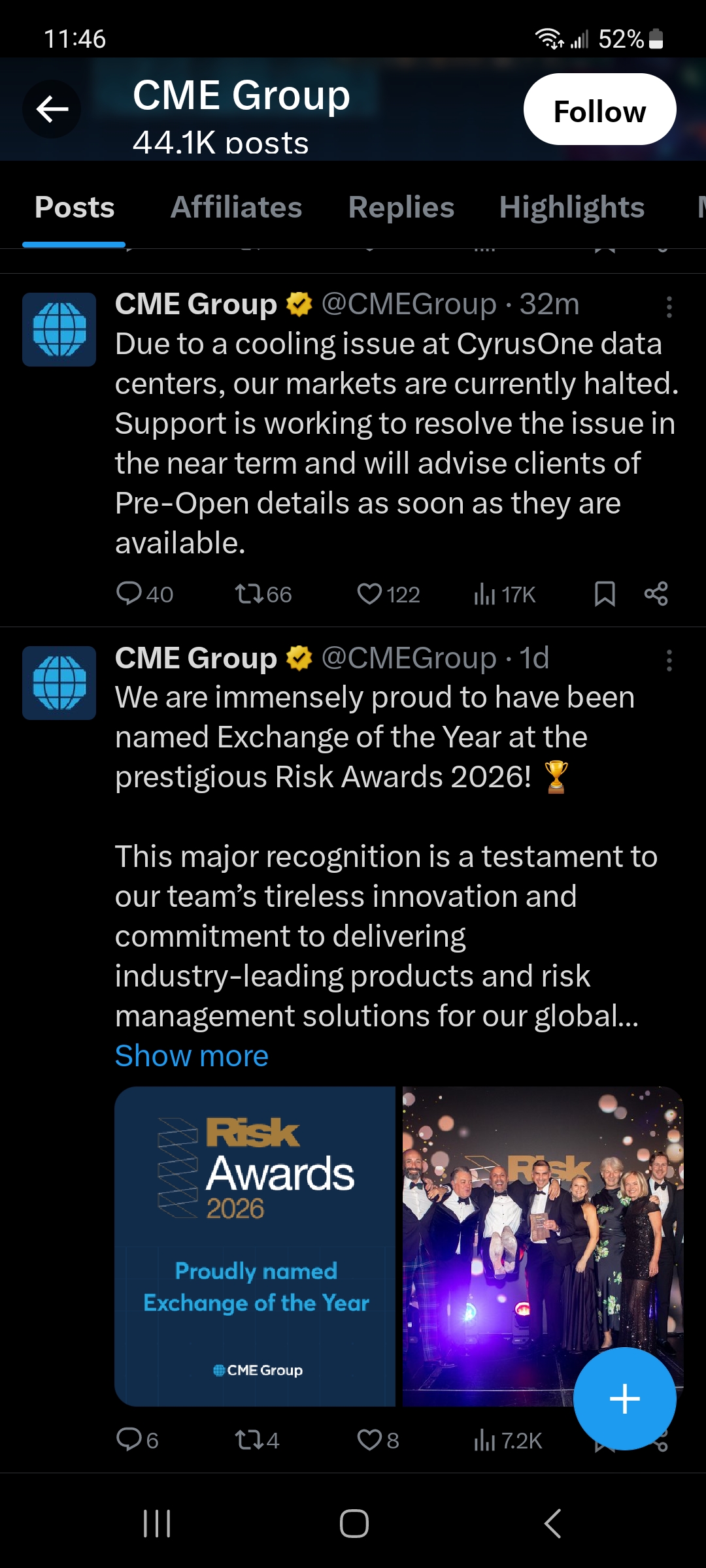Open more options for the 1d post
Viewport: 706px width, 1568px height.
coord(669,661)
